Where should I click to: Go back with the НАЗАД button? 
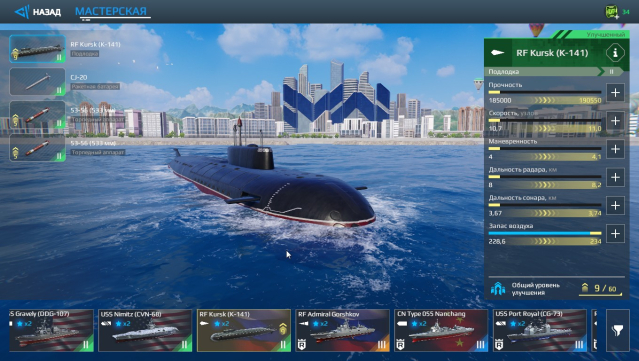pos(37,12)
